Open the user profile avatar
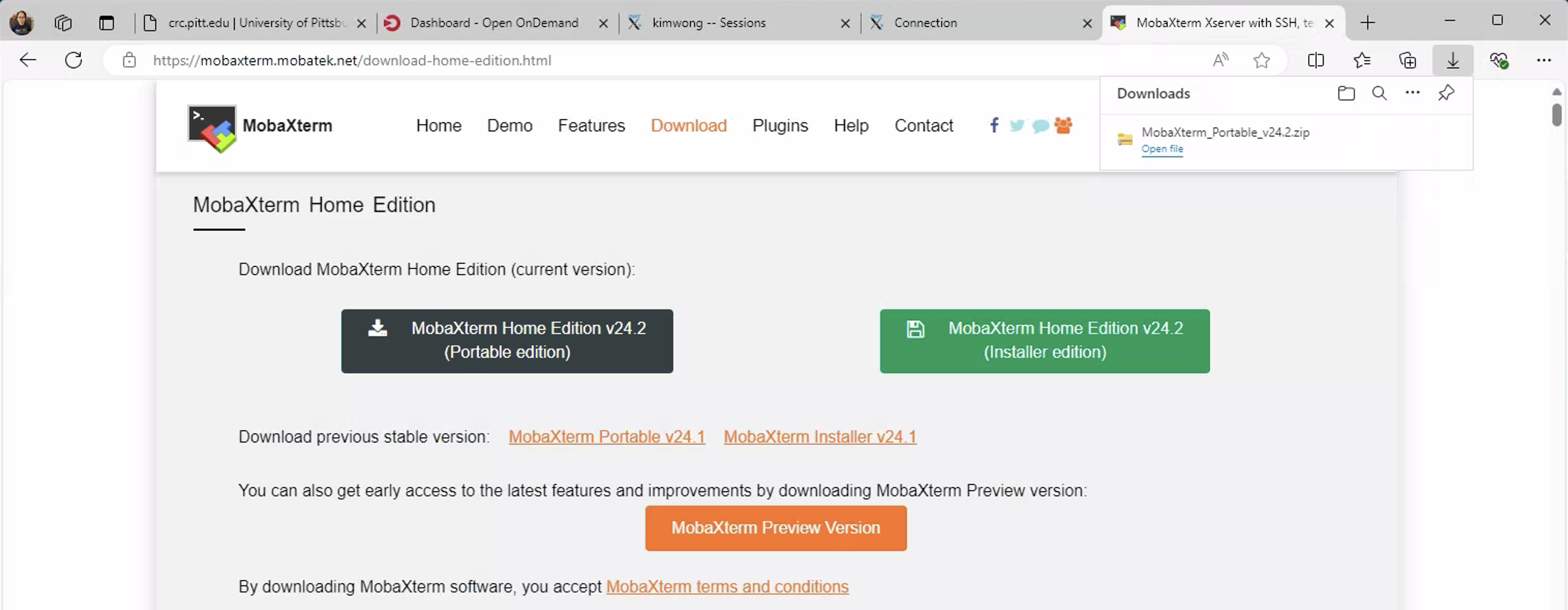This screenshot has width=1568, height=610. click(22, 23)
